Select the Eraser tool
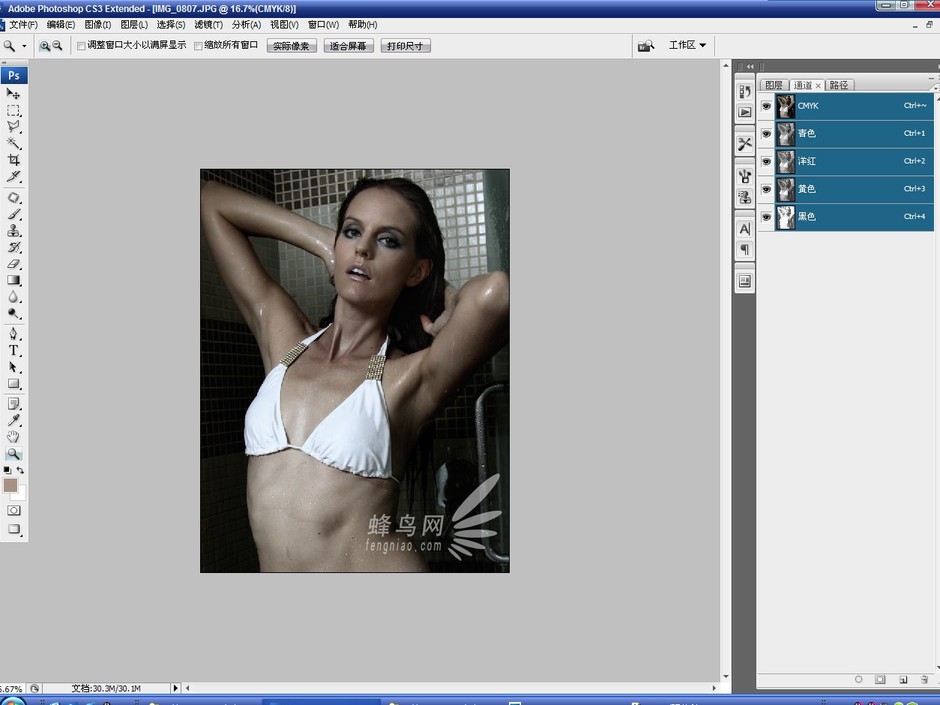Viewport: 940px width, 705px height. tap(13, 264)
